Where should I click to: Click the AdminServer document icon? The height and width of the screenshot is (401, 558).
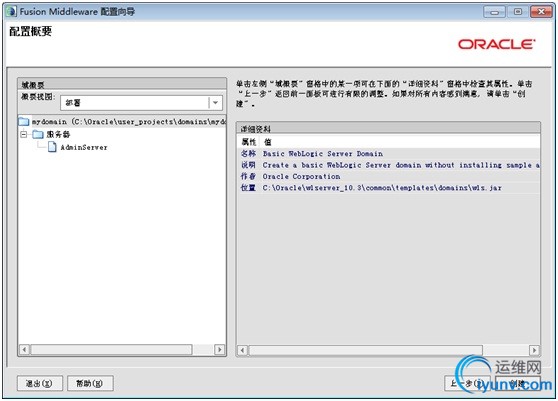[x=52, y=147]
